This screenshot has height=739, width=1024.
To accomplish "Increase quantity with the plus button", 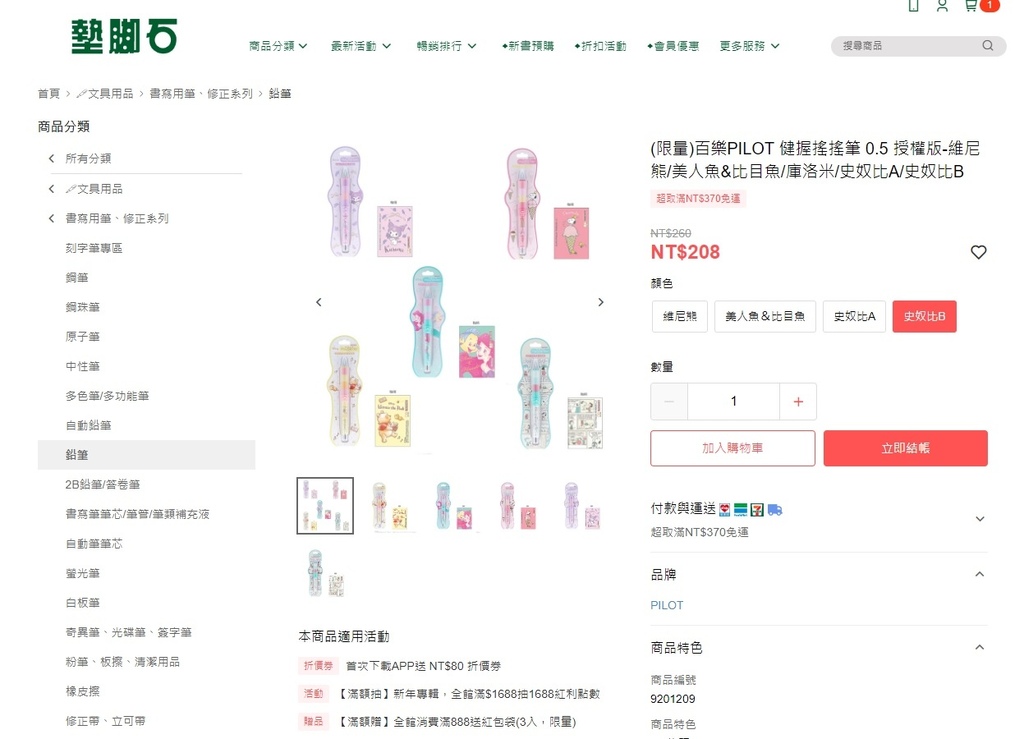I will point(798,402).
